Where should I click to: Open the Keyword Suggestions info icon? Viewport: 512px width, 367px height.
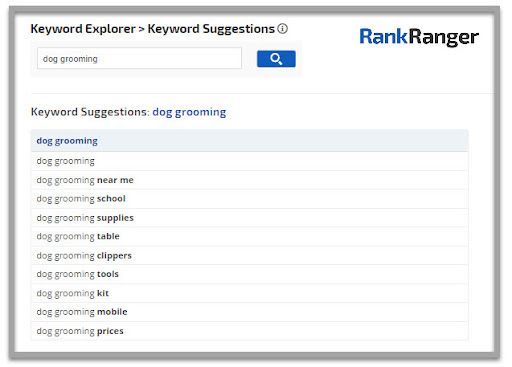click(x=282, y=29)
